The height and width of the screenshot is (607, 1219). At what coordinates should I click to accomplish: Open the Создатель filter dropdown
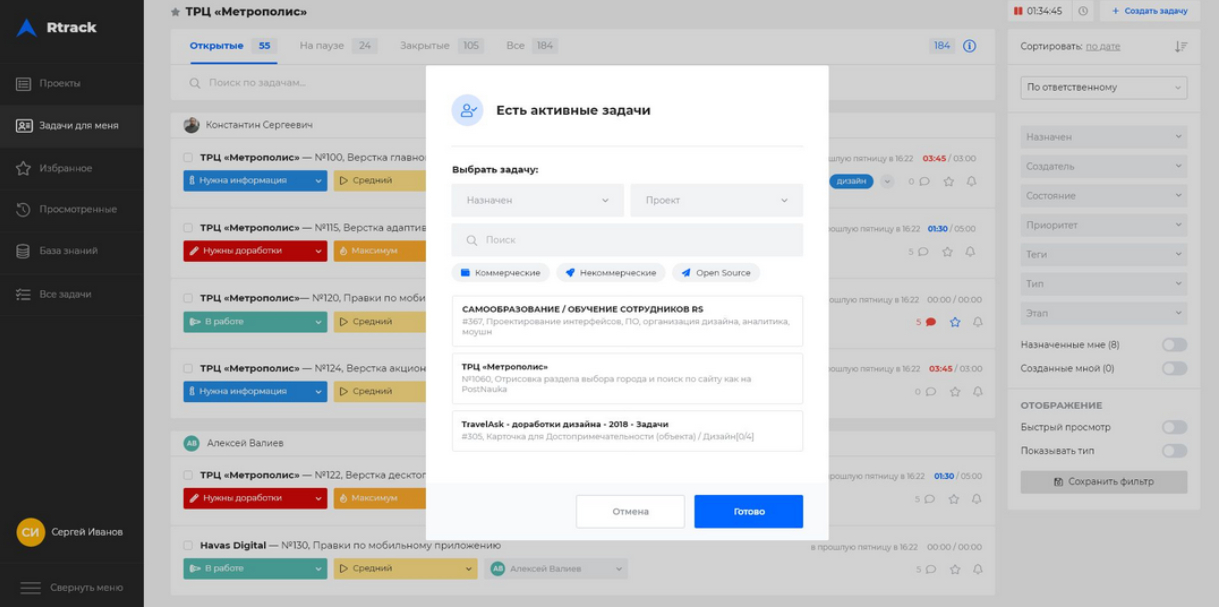(1104, 166)
